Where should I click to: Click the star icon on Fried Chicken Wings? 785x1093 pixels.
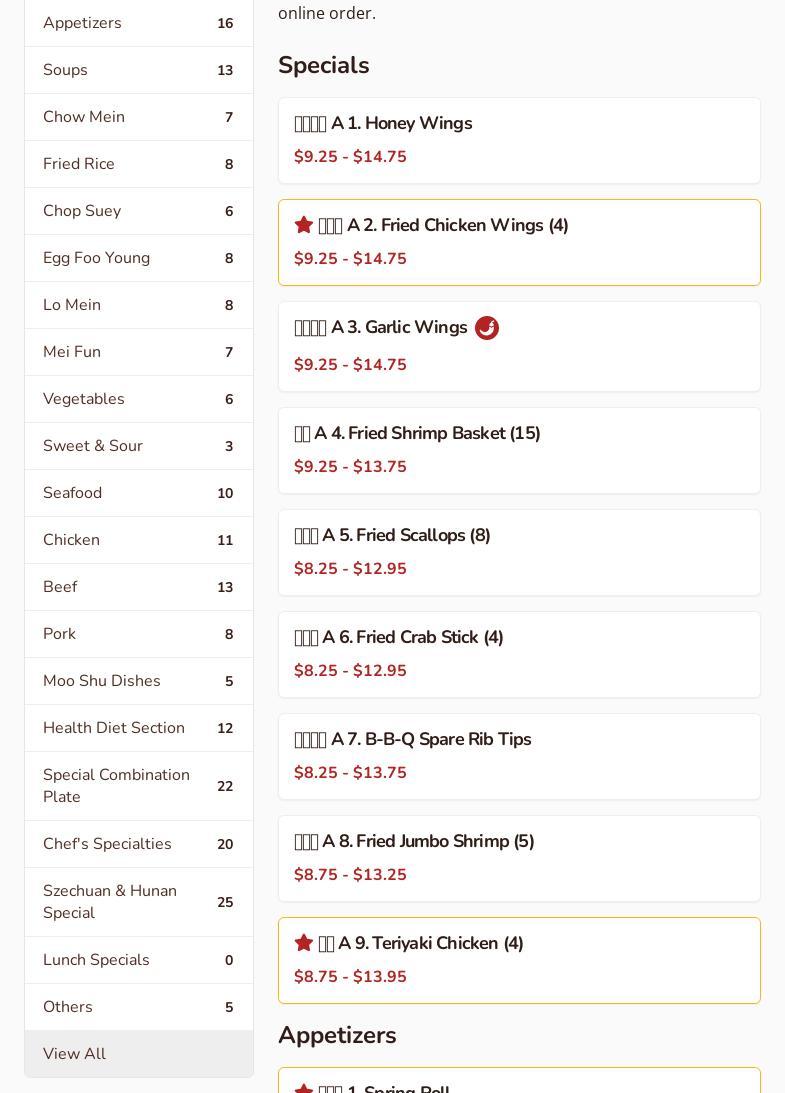304,225
